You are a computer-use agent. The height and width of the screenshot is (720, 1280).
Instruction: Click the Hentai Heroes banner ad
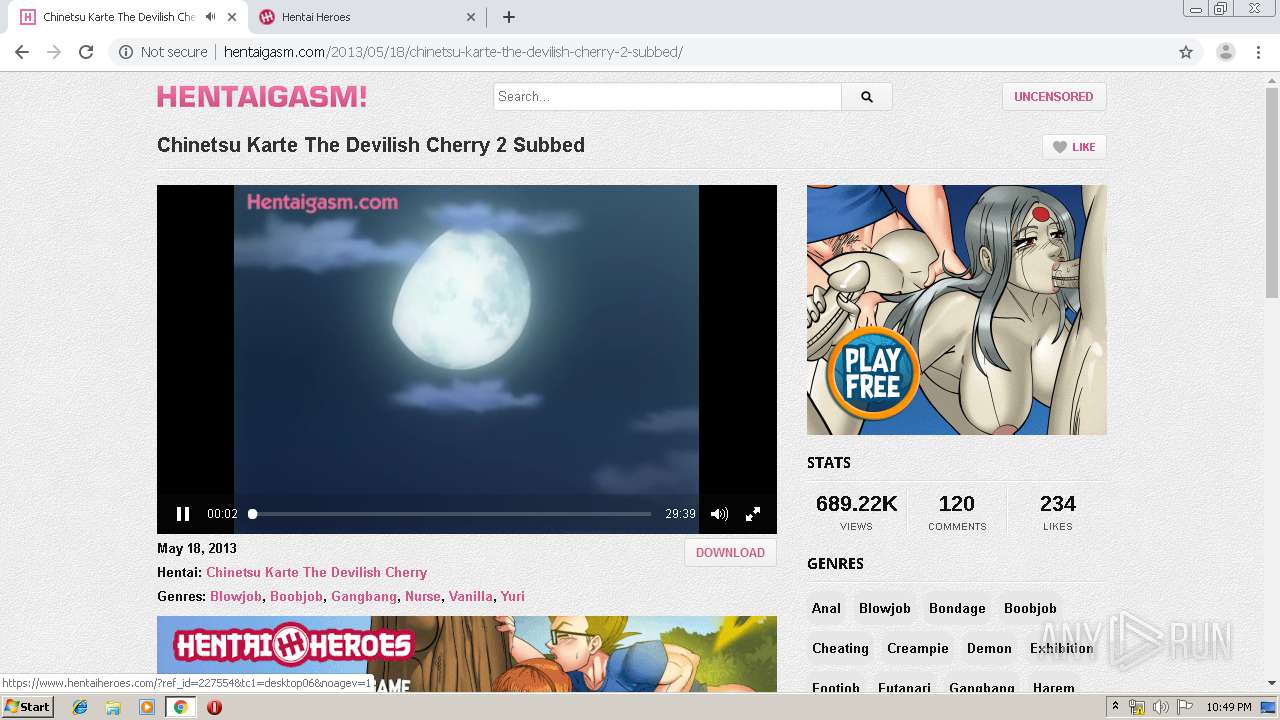(x=466, y=654)
